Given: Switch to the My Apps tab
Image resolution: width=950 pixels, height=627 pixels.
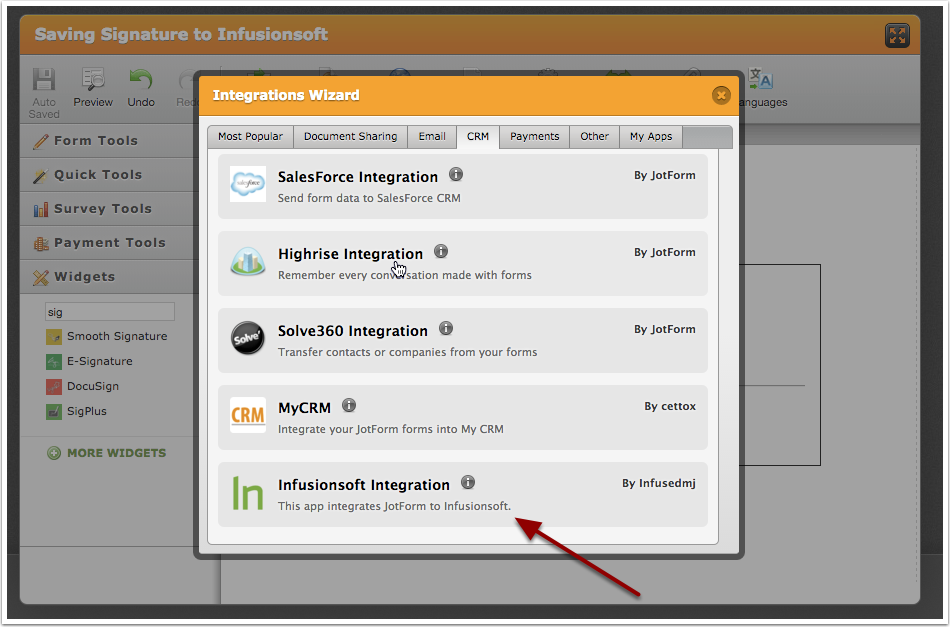Looking at the screenshot, I should [x=651, y=137].
